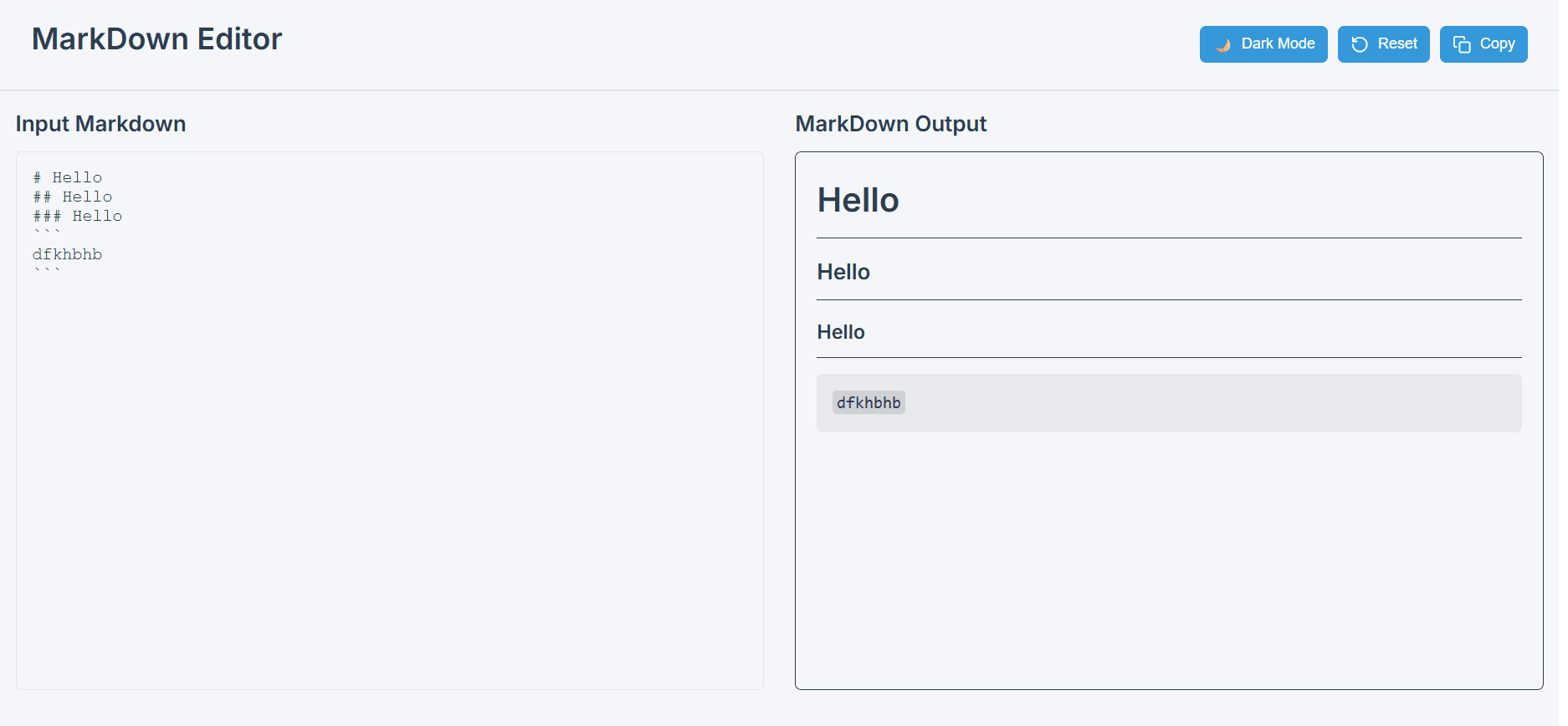Click the moon icon on Dark Mode button
The image size is (1568, 726).
(x=1225, y=44)
